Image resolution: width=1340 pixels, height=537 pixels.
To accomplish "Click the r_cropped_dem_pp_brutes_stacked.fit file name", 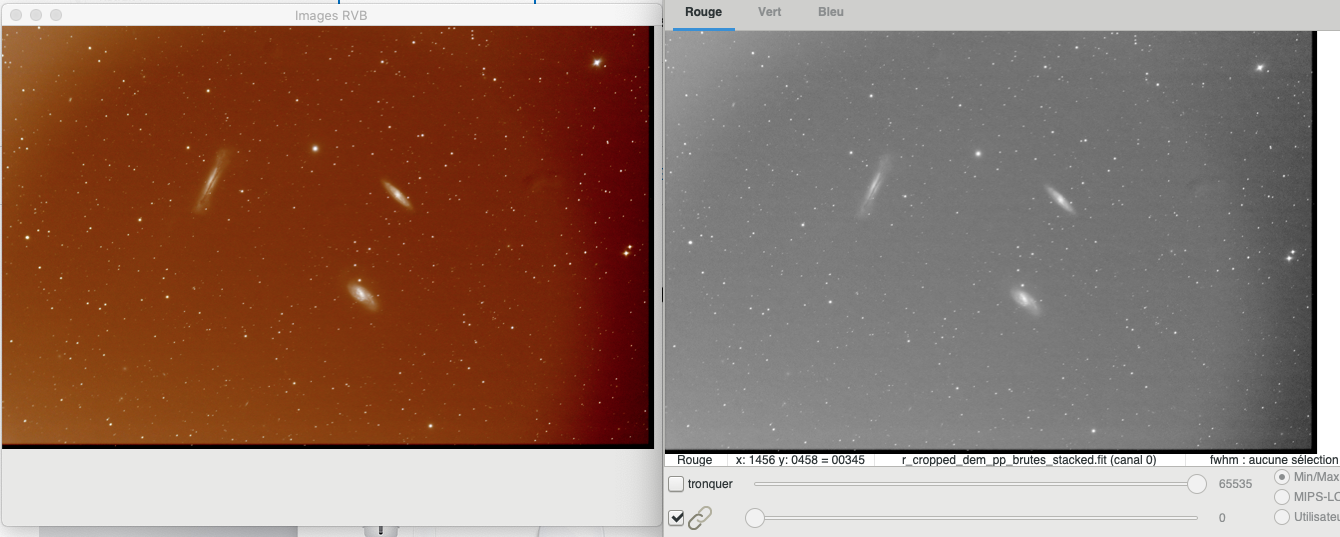I will coord(1029,460).
